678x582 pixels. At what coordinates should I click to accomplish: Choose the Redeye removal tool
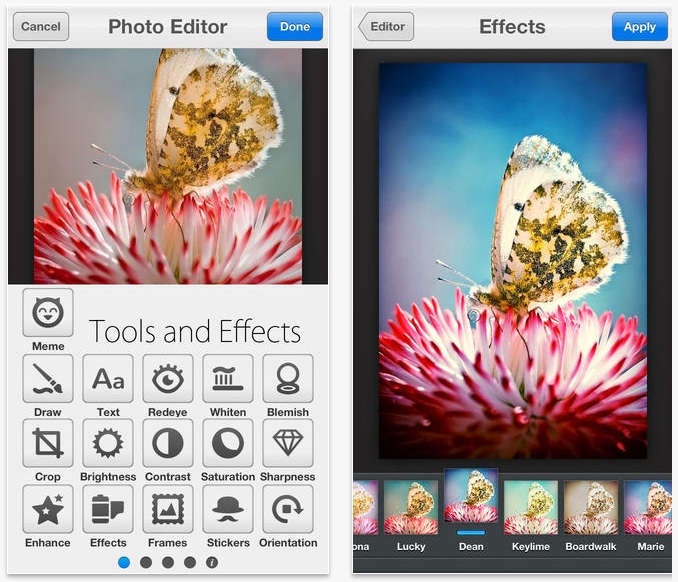pos(168,378)
